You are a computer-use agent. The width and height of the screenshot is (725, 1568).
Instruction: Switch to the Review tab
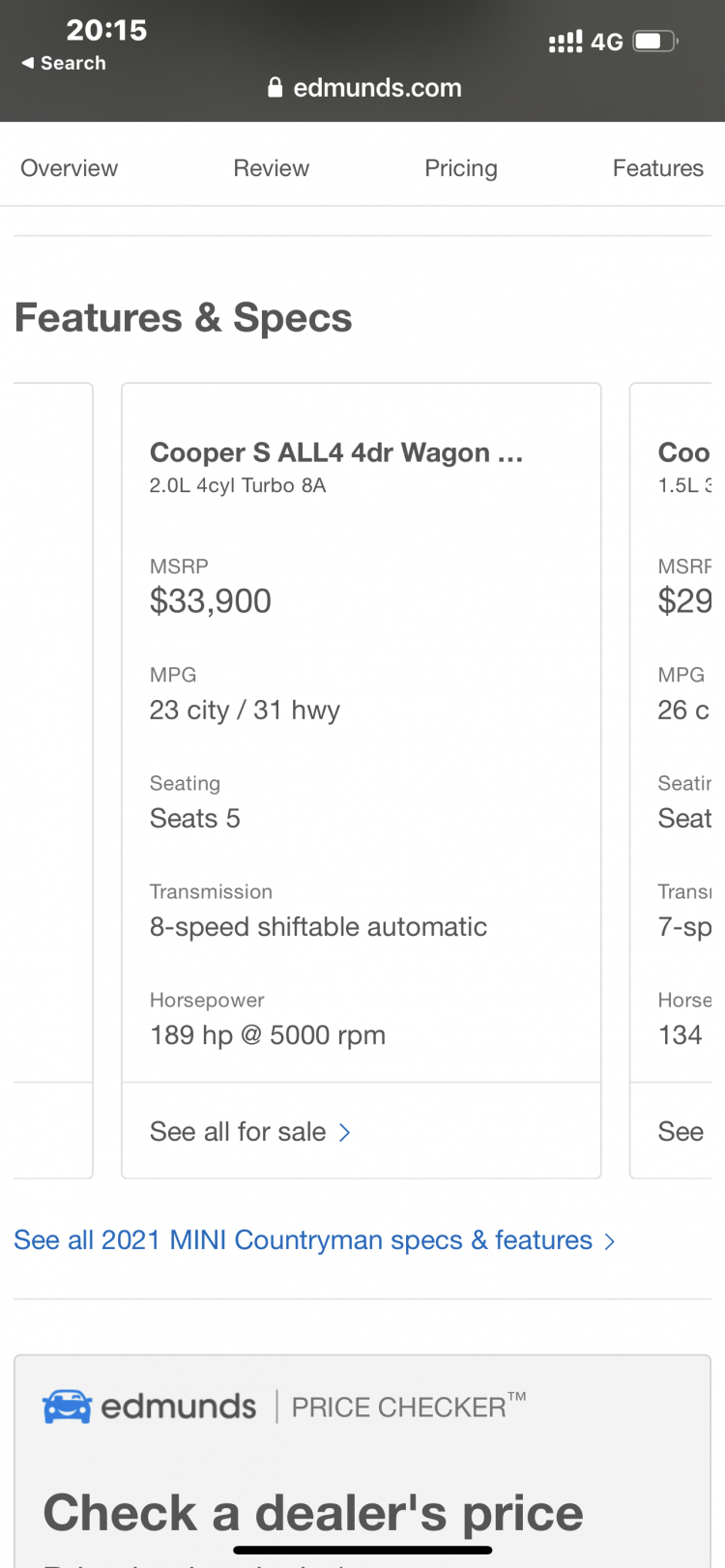(272, 168)
